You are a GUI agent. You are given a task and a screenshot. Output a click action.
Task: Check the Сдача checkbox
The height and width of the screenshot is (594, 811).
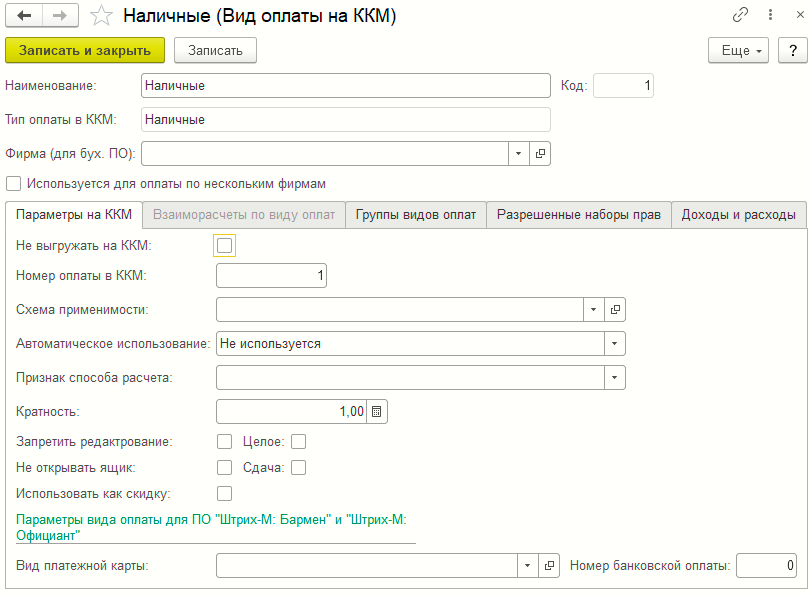(x=298, y=467)
